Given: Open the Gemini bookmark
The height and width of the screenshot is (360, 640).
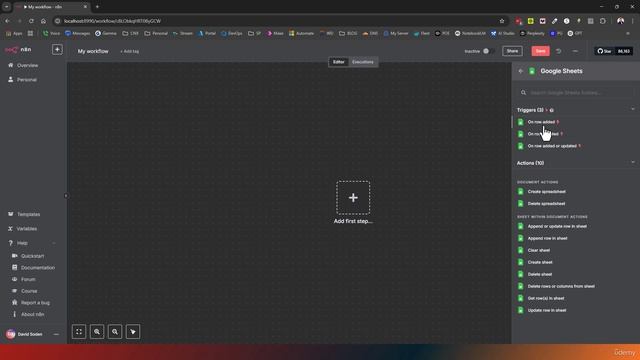Looking at the screenshot, I should [x=106, y=33].
